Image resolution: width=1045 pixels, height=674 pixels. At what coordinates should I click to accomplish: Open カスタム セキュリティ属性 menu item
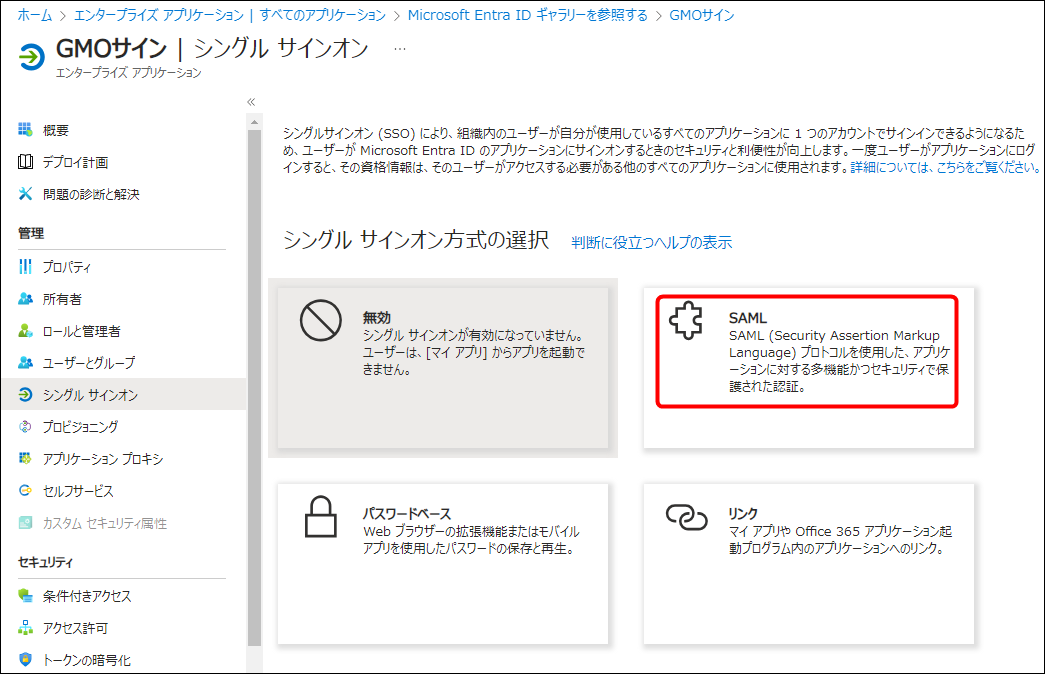tap(105, 523)
